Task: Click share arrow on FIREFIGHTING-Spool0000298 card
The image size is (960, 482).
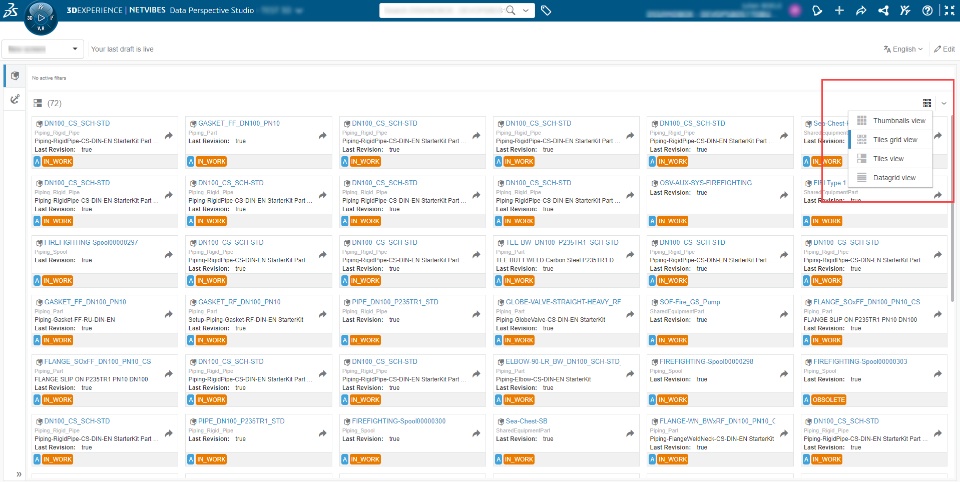Action: tap(783, 374)
